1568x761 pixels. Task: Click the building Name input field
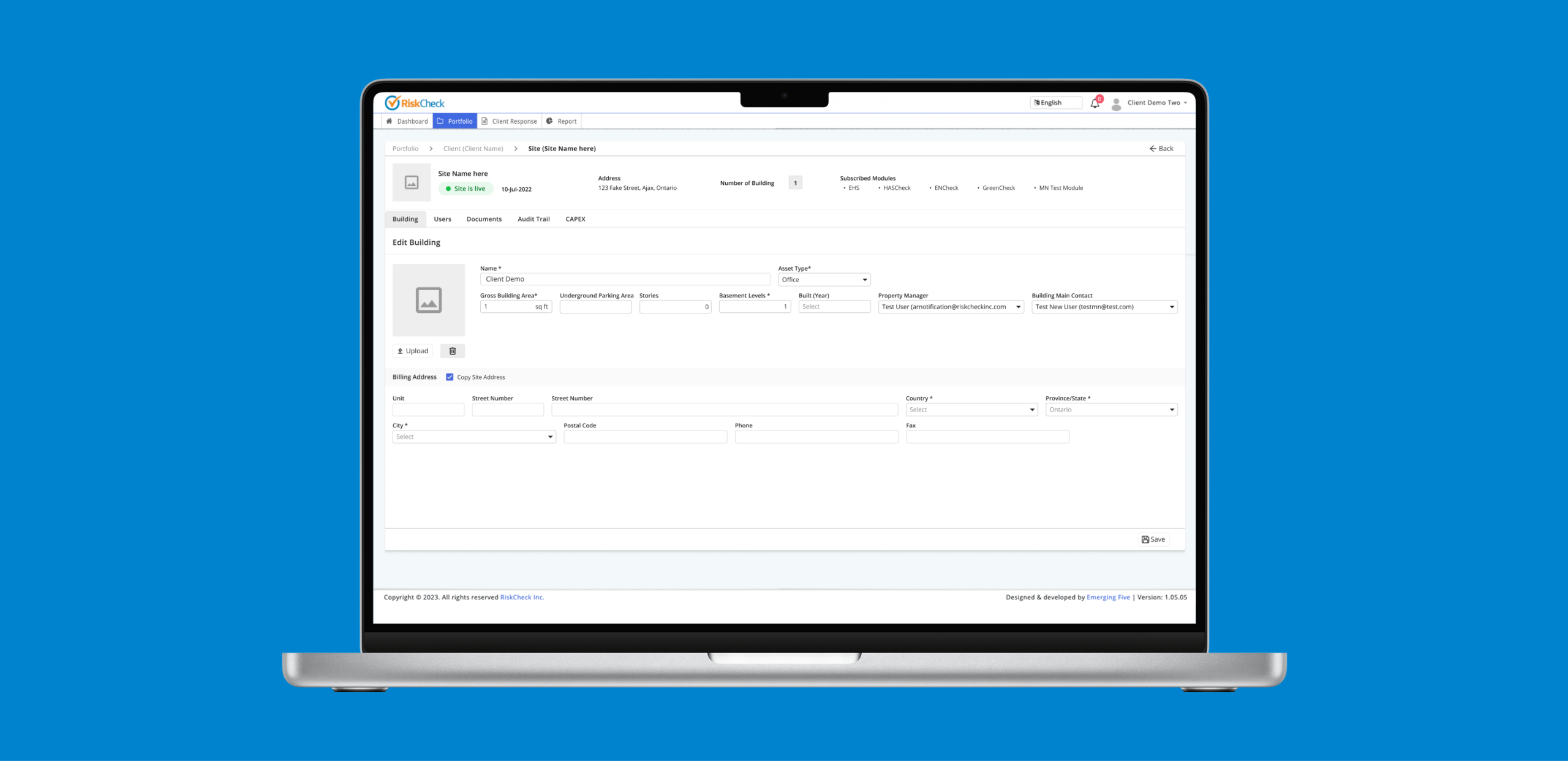(625, 279)
